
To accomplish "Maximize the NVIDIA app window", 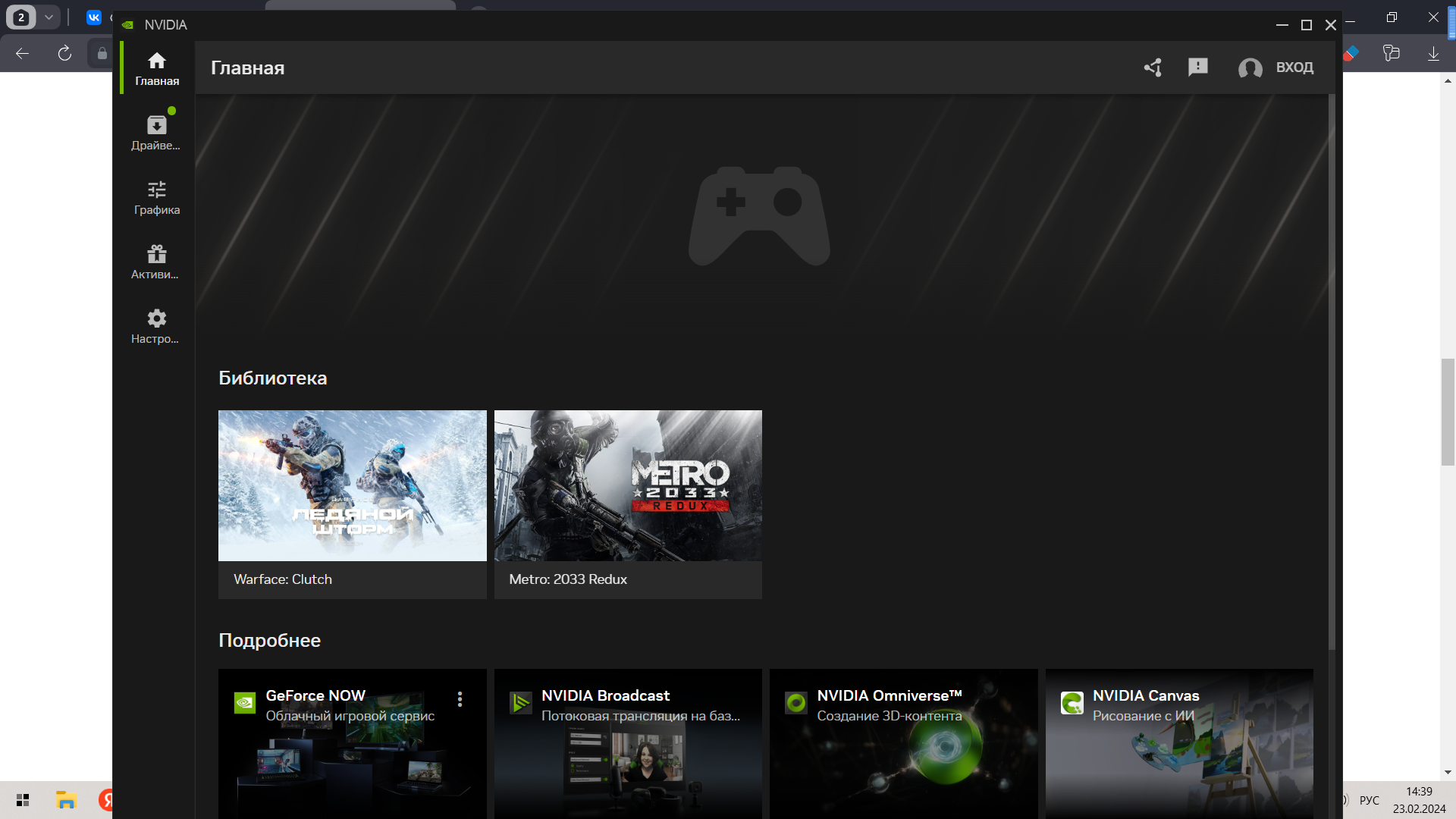I will point(1307,25).
